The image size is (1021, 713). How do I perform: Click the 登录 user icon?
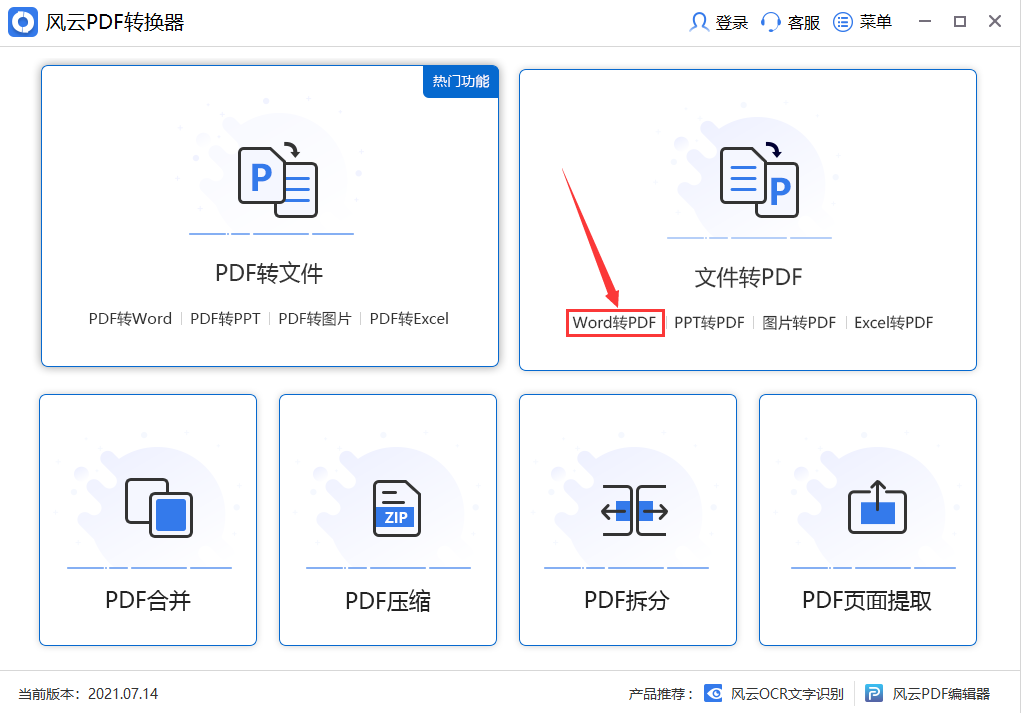[699, 22]
